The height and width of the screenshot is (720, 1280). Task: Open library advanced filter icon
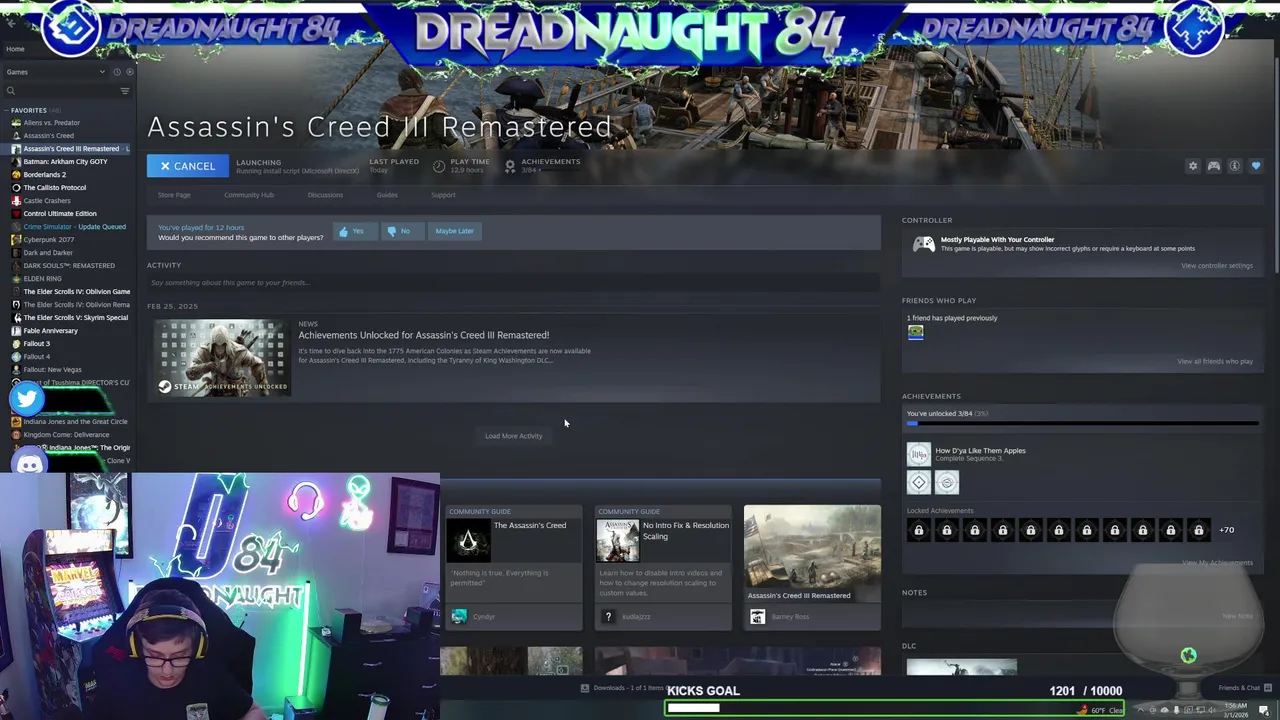[x=125, y=91]
